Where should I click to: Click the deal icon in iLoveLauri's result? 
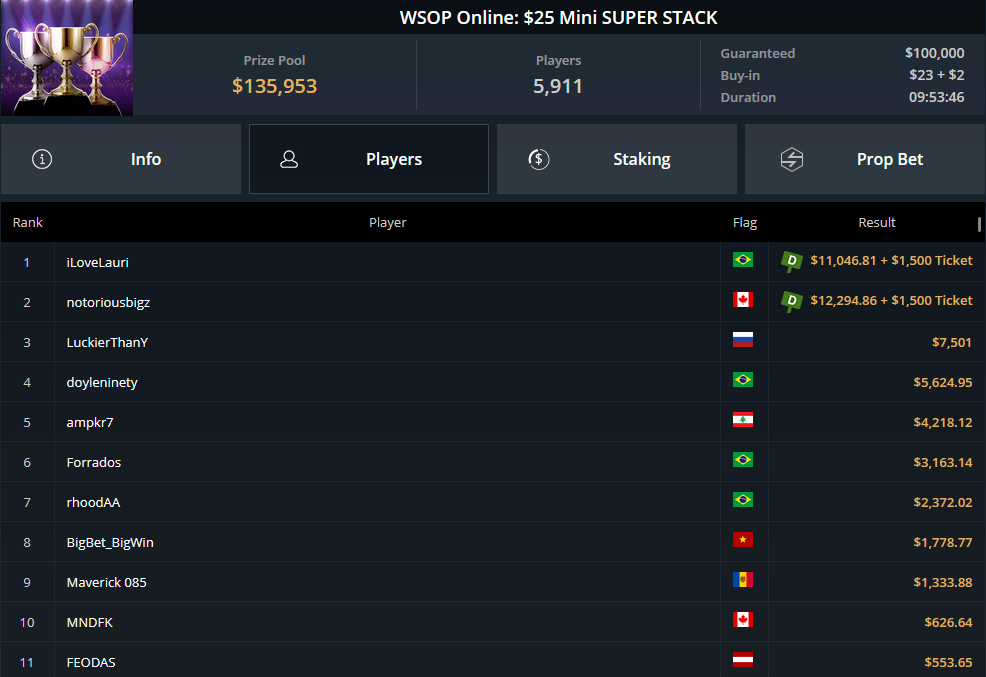click(792, 261)
